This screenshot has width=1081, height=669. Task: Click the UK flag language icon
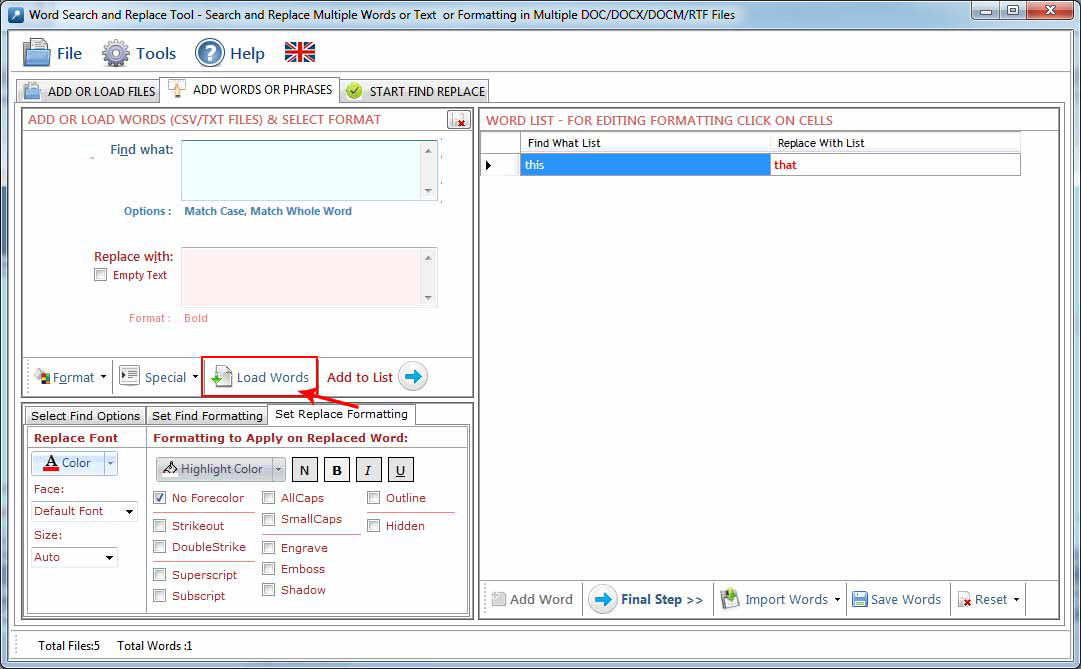(300, 52)
